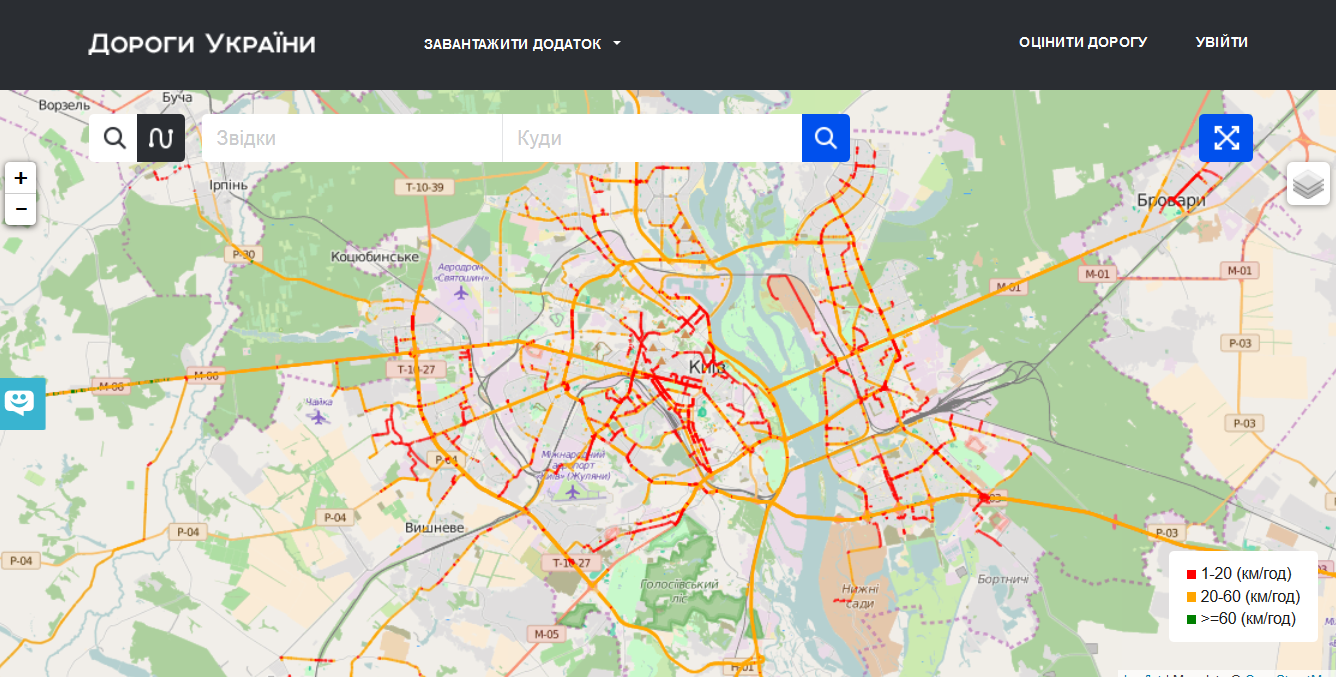1336x677 pixels.
Task: Click the Бровари city label
Action: pyautogui.click(x=1171, y=201)
